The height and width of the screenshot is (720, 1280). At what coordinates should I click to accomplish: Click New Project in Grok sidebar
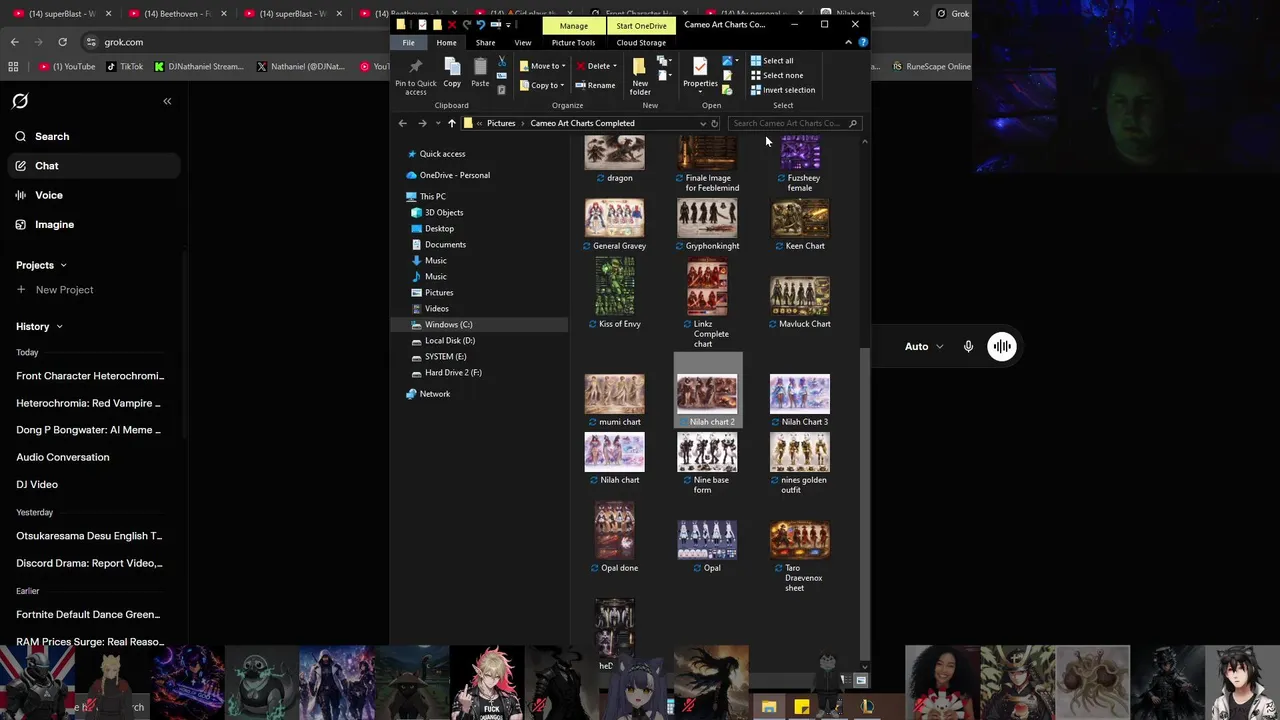[55, 289]
